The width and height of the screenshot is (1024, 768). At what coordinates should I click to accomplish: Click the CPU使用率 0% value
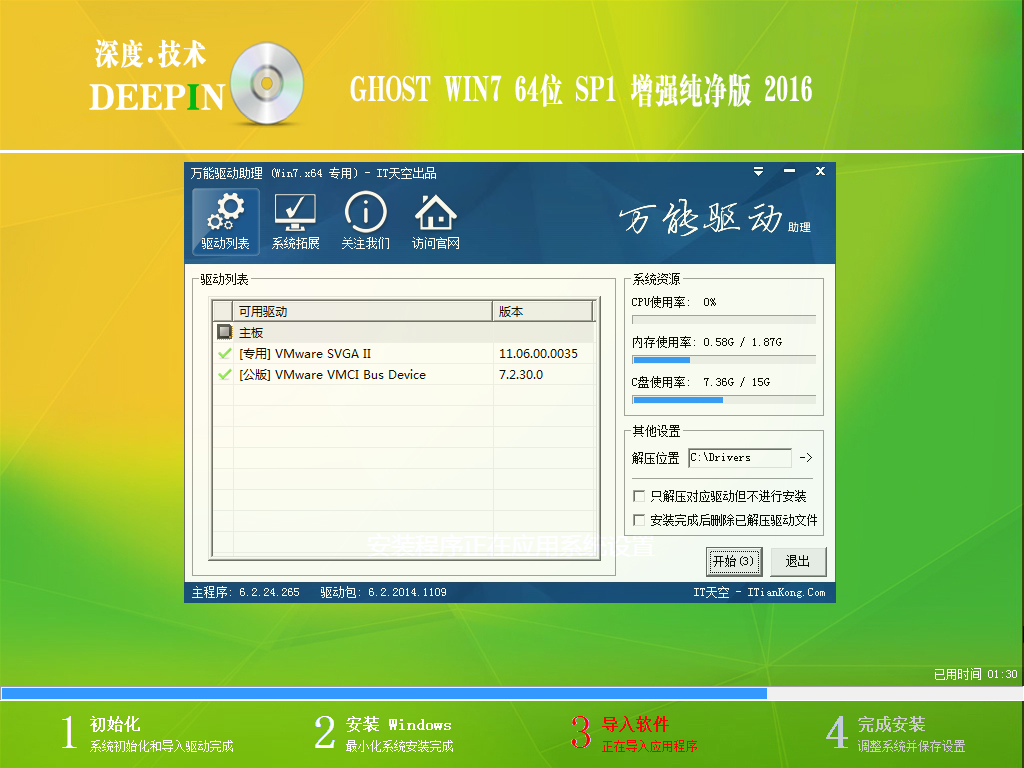coord(710,302)
